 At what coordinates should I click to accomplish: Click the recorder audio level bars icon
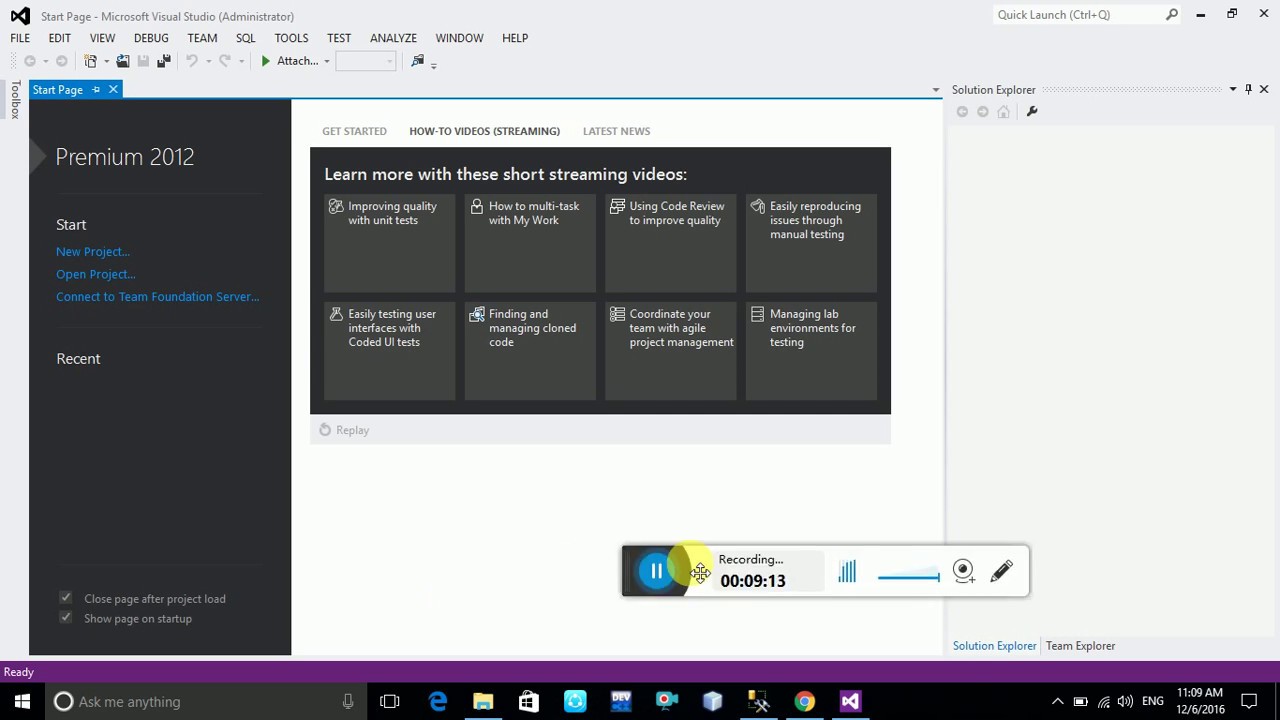point(848,571)
